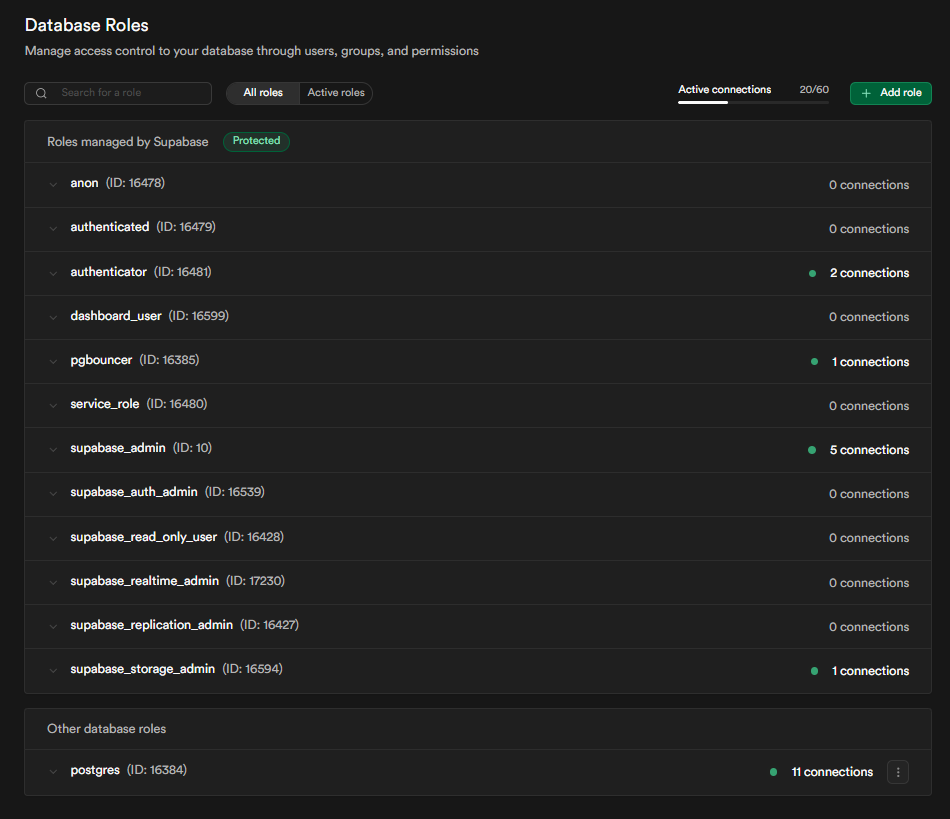Click the Protected badge
Image resolution: width=950 pixels, height=819 pixels.
[x=256, y=141]
